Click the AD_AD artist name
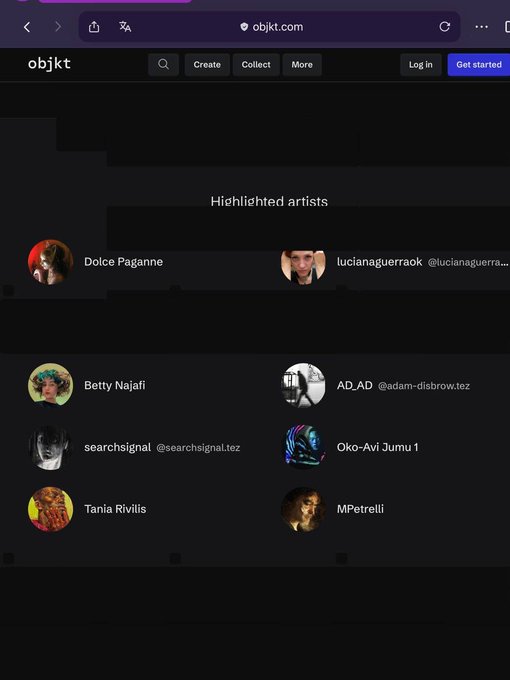The width and height of the screenshot is (510, 680). [355, 385]
